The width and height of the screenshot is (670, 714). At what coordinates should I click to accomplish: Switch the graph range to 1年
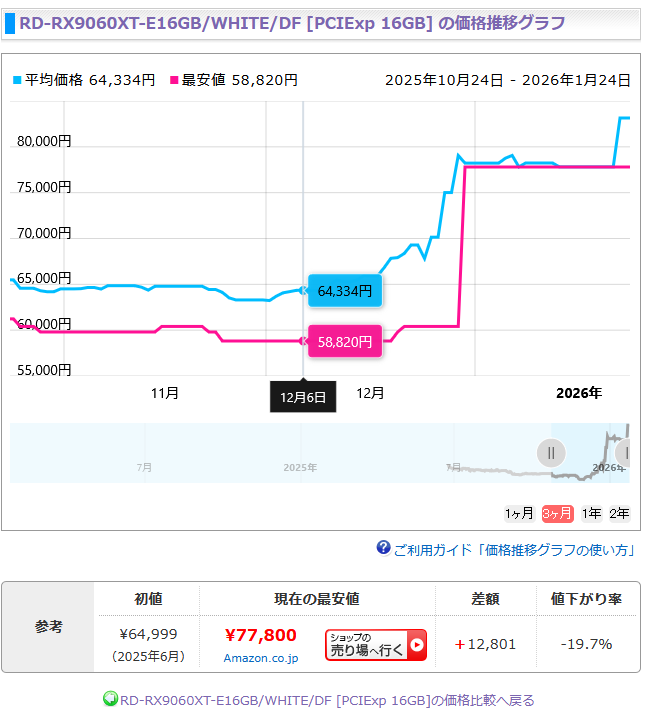coord(591,513)
